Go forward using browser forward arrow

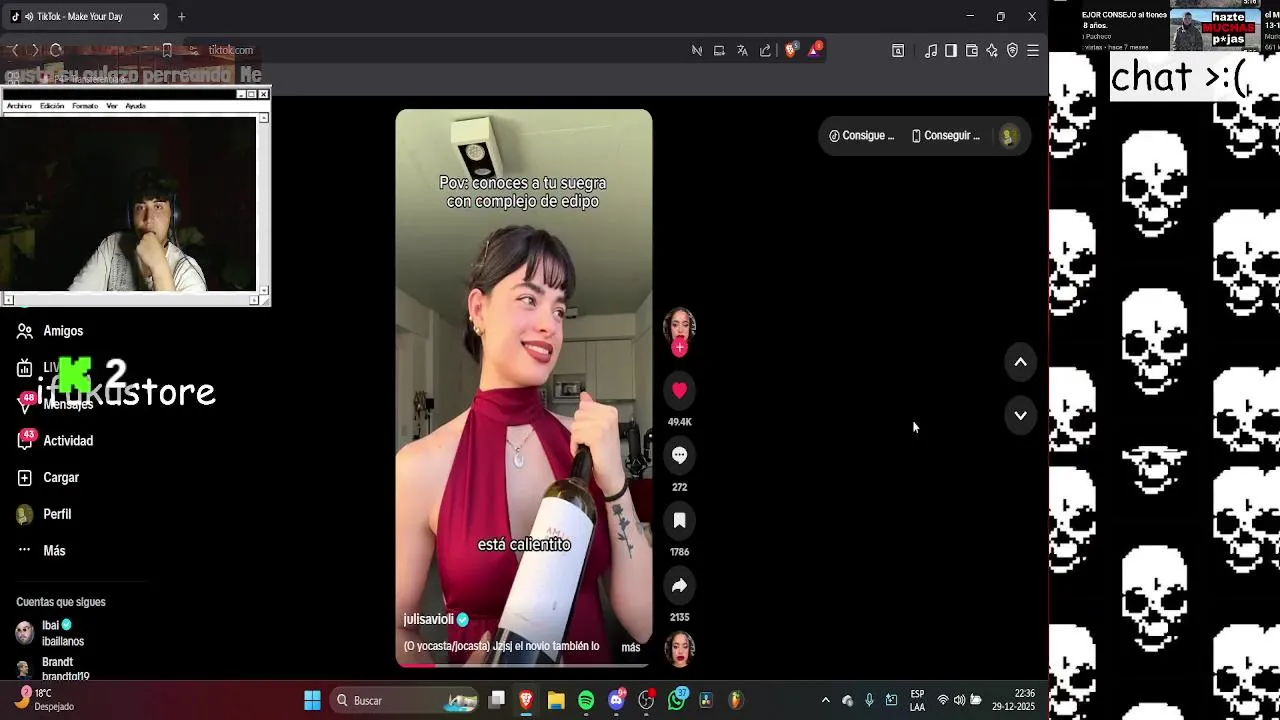pos(35,50)
